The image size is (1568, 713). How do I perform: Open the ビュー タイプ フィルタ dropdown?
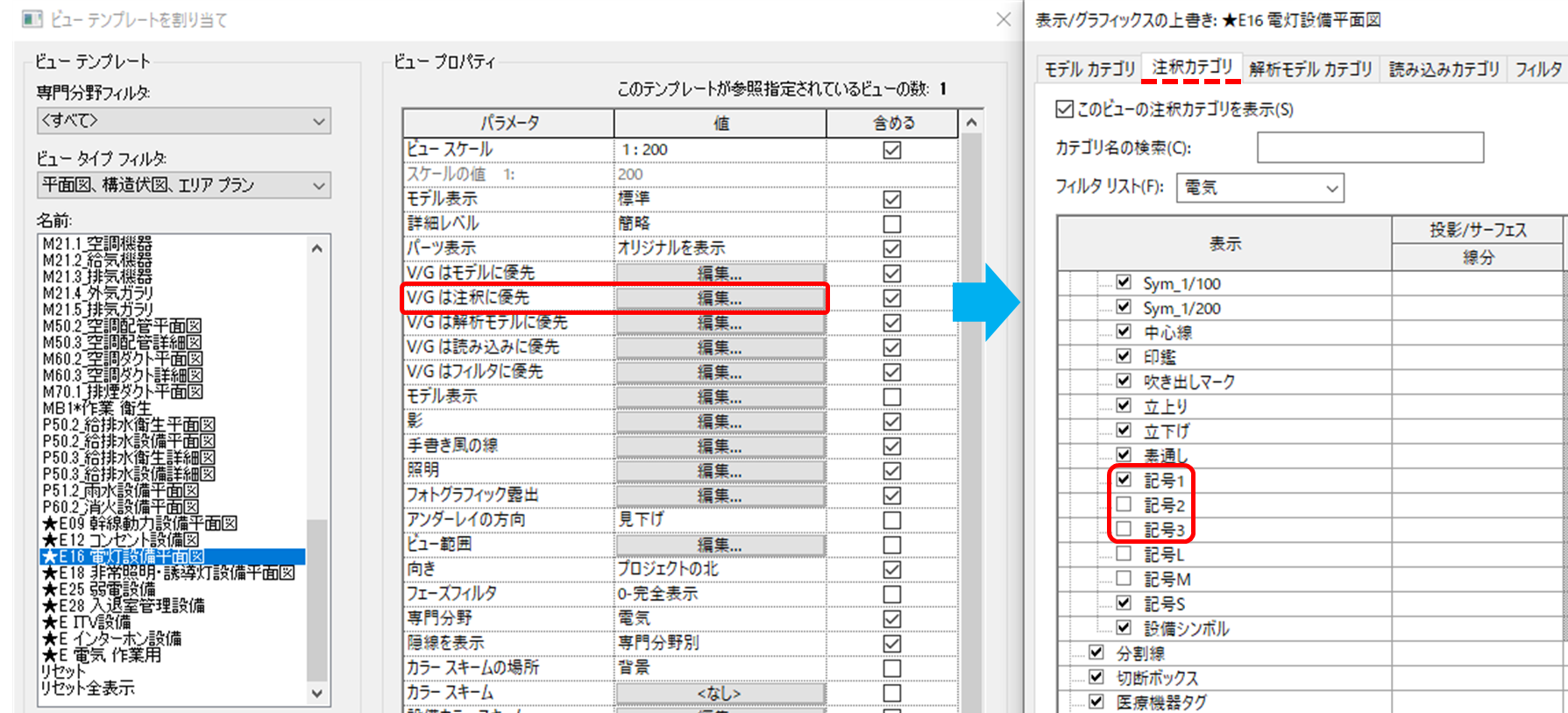tap(184, 185)
